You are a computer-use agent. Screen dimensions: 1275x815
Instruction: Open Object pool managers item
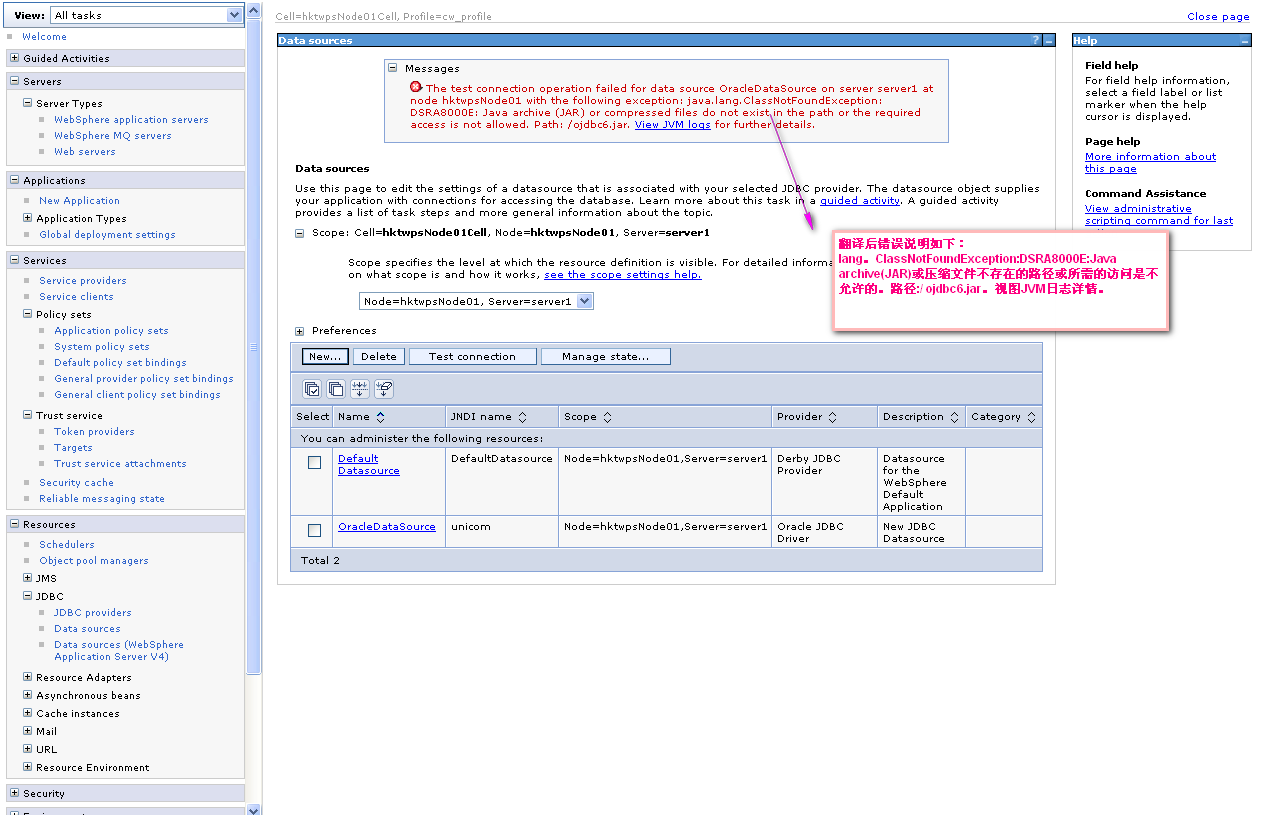tap(94, 561)
